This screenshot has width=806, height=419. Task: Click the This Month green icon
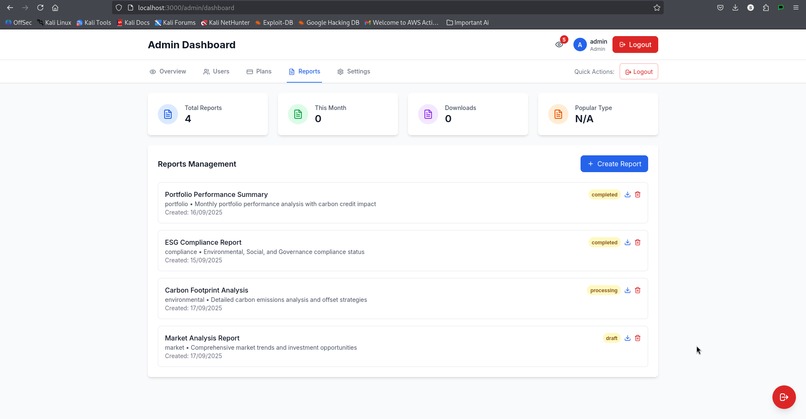pos(298,114)
